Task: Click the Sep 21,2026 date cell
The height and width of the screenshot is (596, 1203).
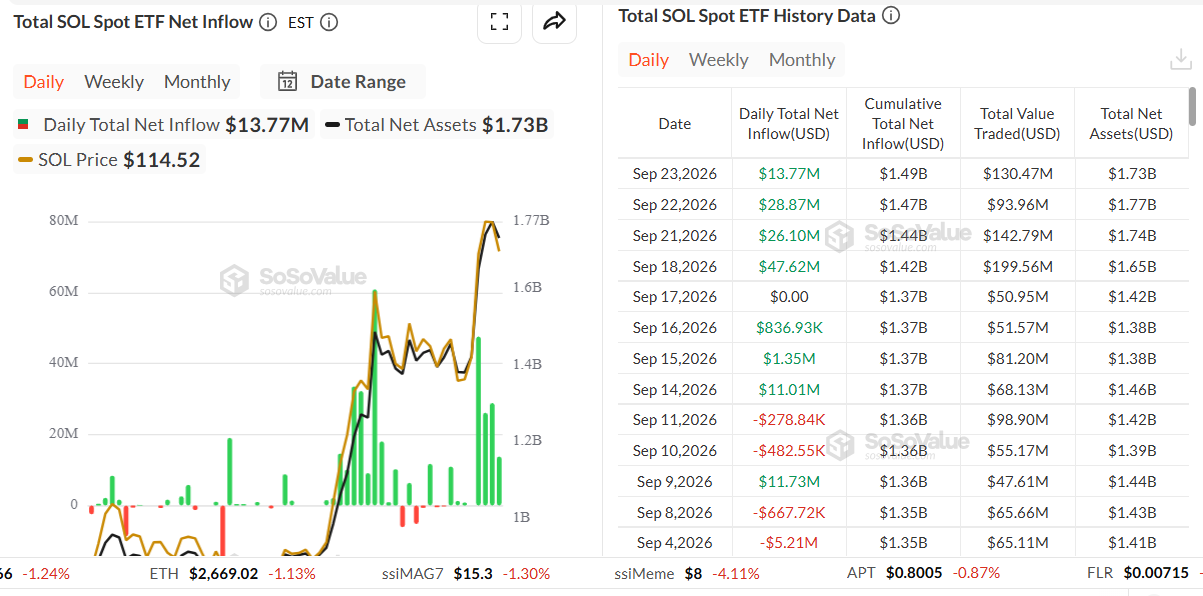Action: click(675, 236)
